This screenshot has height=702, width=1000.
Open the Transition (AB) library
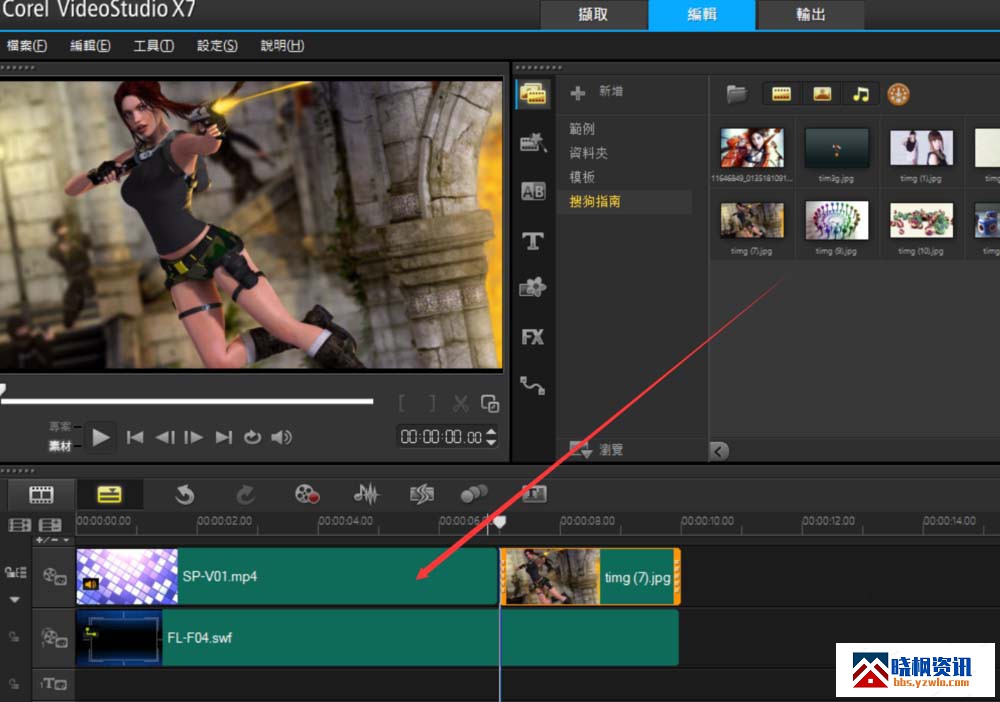coord(533,191)
